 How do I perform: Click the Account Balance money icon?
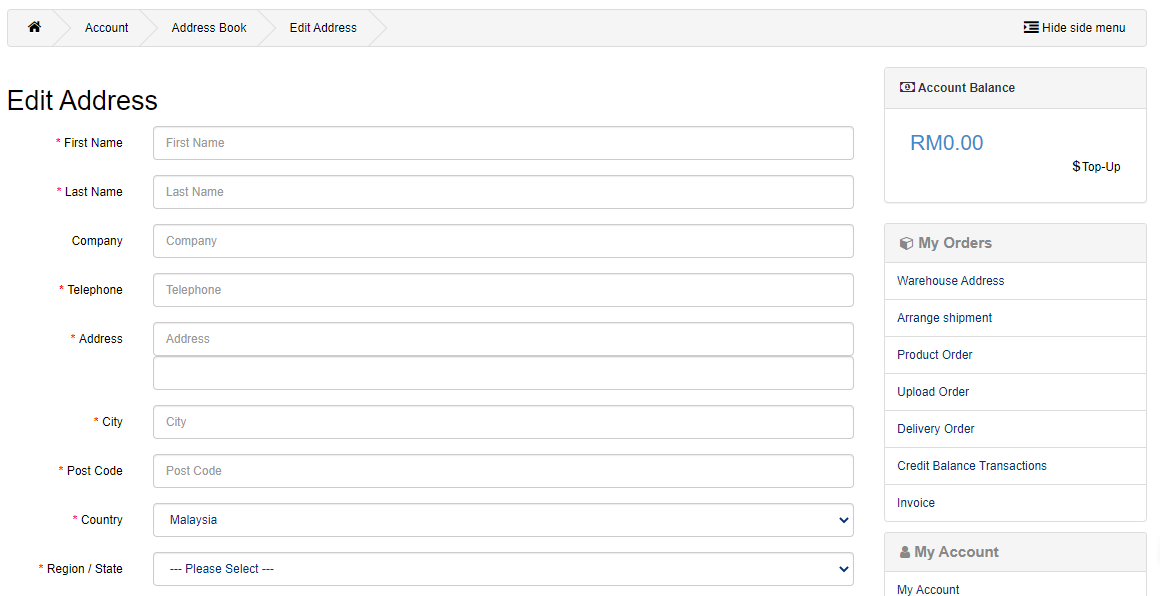pyautogui.click(x=907, y=88)
